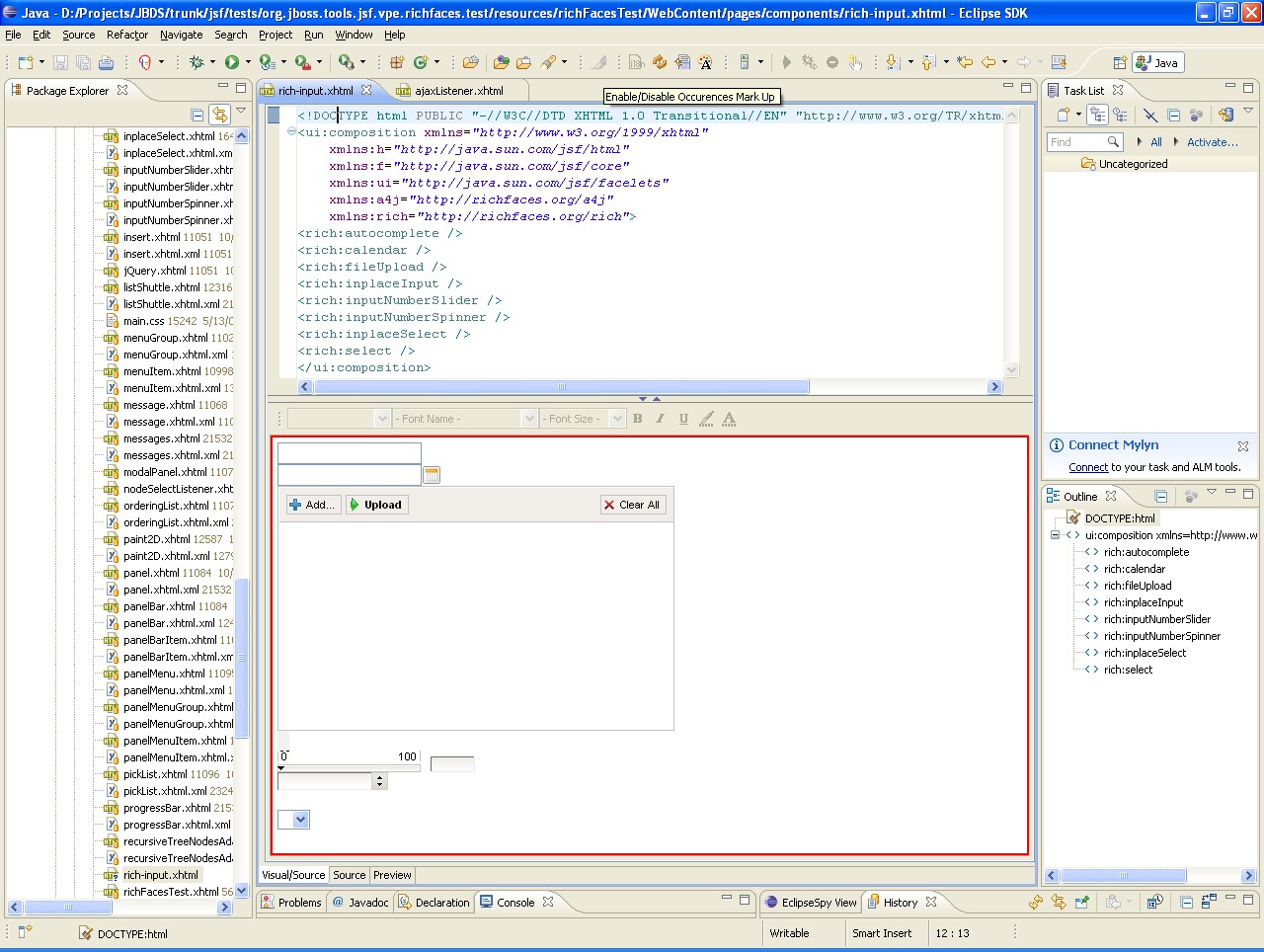Click the New Task icon in Task List
Screen dimensions: 1264x952
[x=1064, y=115]
